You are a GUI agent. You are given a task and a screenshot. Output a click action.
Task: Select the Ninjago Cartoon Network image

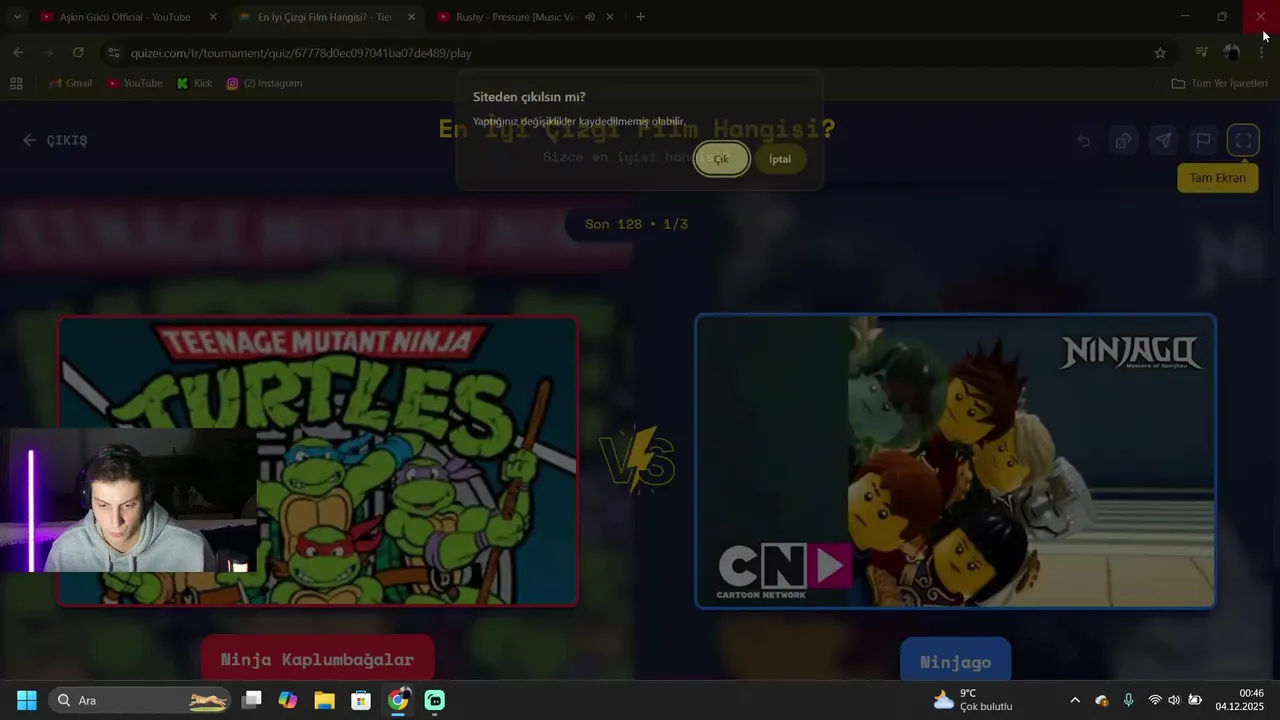pyautogui.click(x=955, y=461)
